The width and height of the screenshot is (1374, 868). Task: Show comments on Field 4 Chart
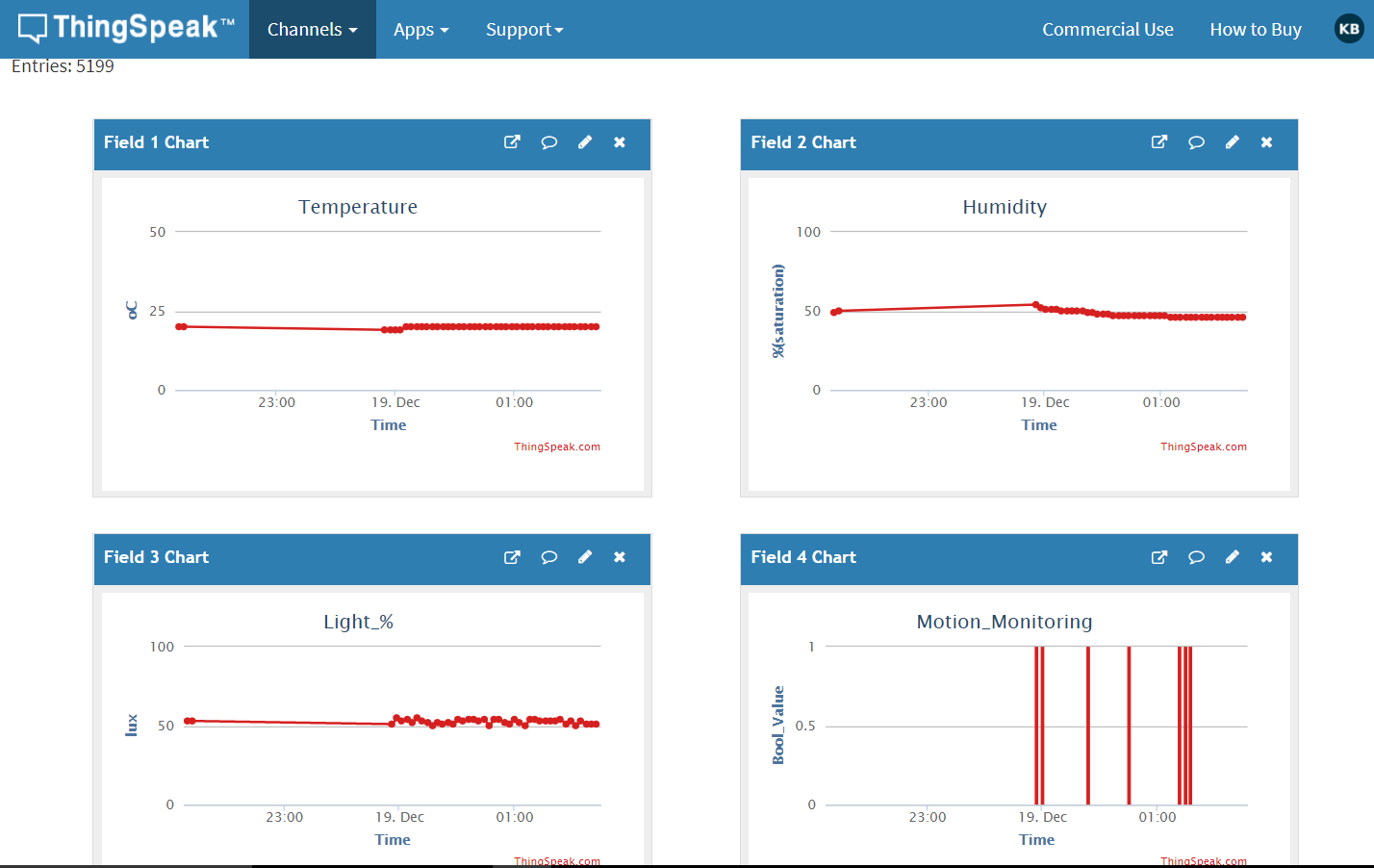pyautogui.click(x=1196, y=557)
